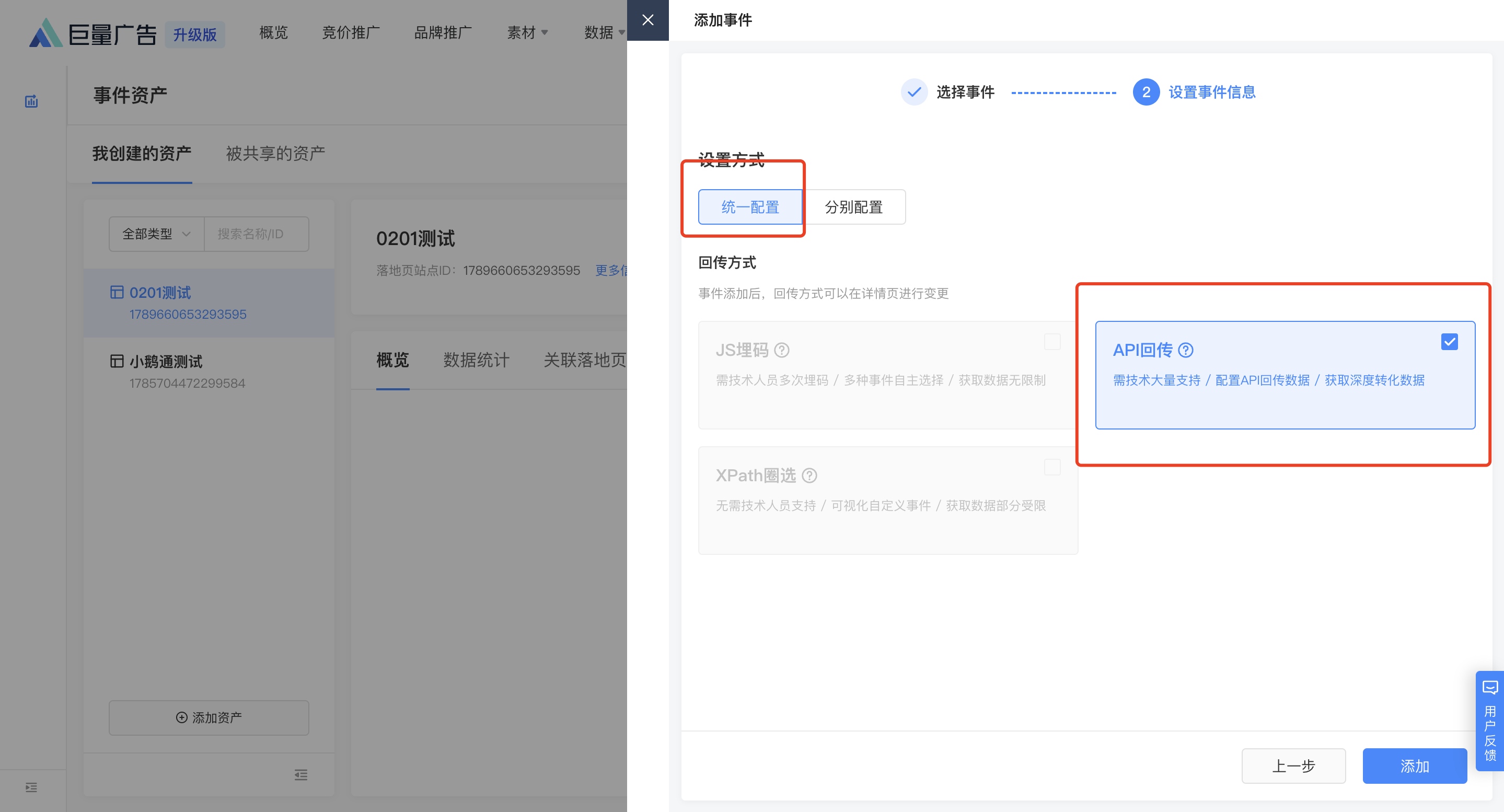Check the JS埋码 checkbox
Screen dimensions: 1504x812
pyautogui.click(x=1052, y=342)
